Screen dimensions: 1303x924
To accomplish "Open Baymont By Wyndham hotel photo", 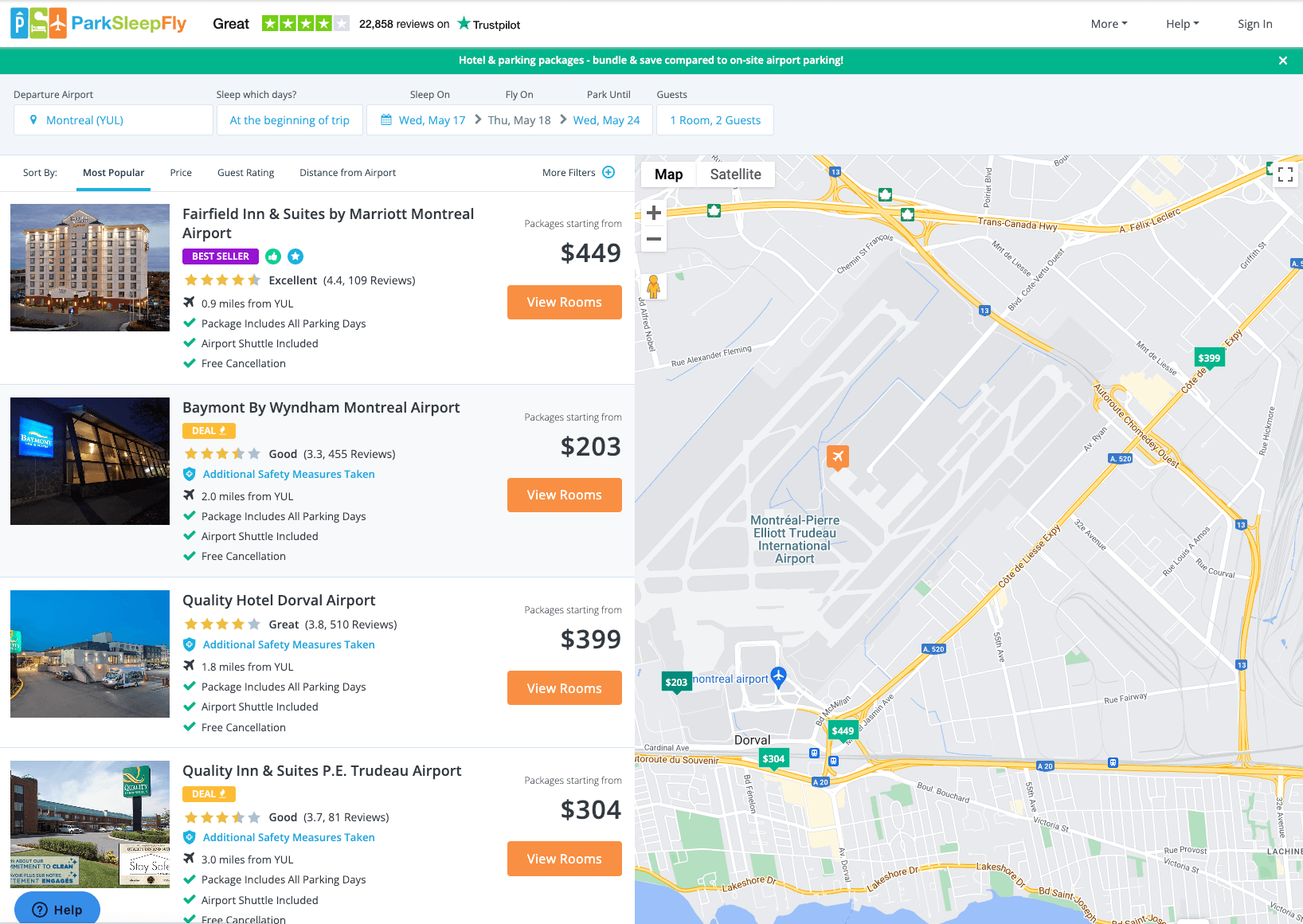I will coord(90,461).
